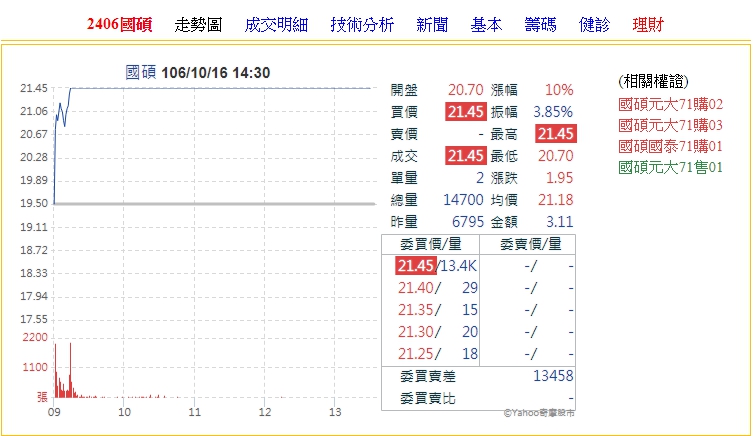Click the 委賣價/量 column header
Image resolution: width=753 pixels, height=436 pixels.
point(531,244)
